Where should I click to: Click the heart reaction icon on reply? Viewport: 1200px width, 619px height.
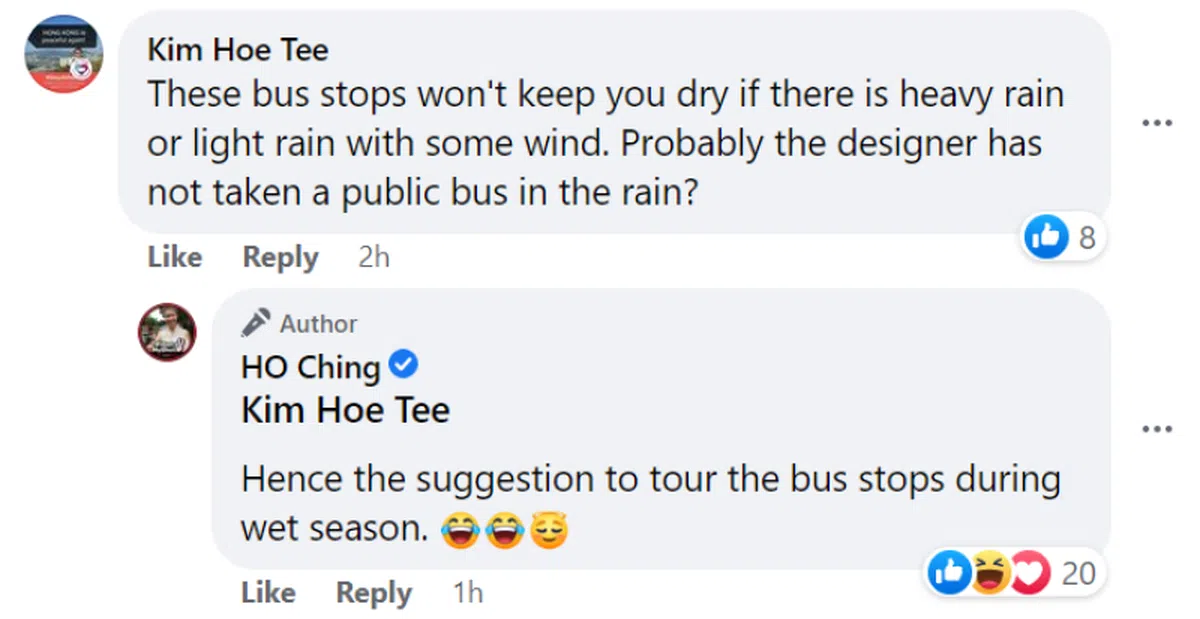coord(1030,573)
